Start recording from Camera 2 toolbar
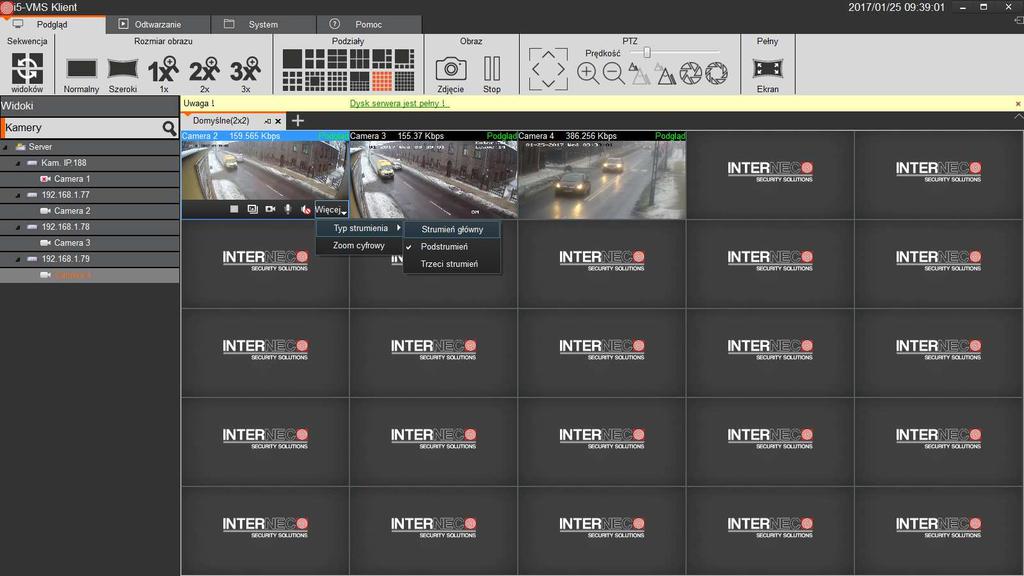 (x=270, y=209)
